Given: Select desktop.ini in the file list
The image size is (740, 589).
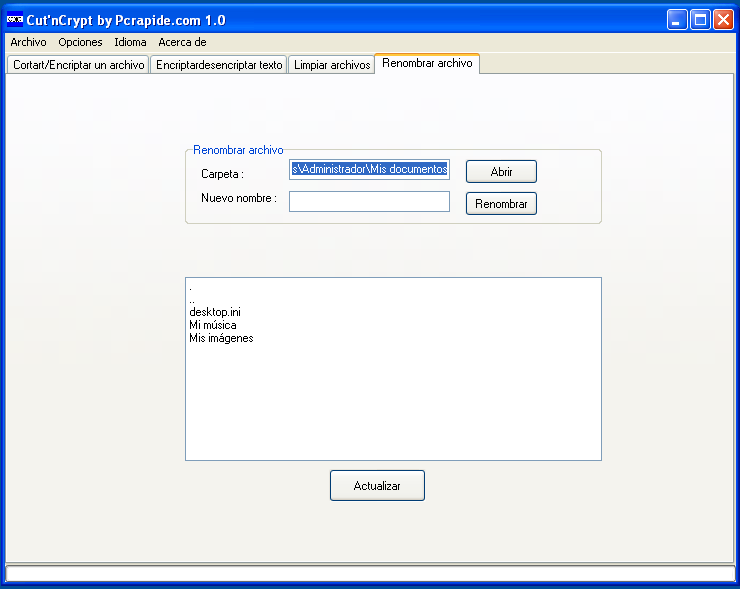Looking at the screenshot, I should pos(215,312).
